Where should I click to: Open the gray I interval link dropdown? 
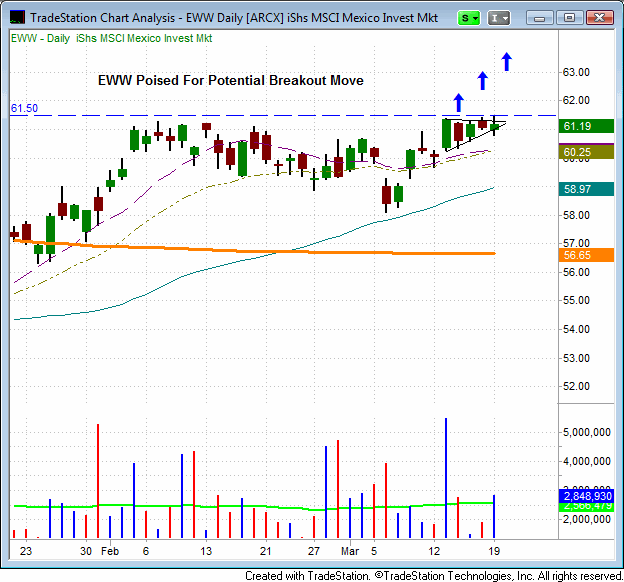(x=502, y=17)
